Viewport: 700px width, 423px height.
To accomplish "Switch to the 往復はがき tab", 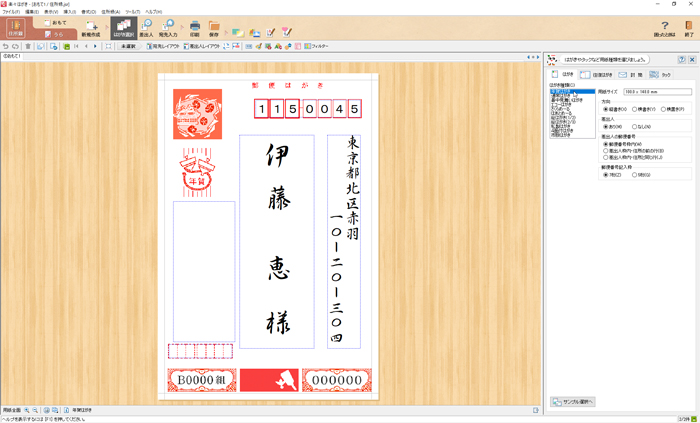I will point(596,75).
